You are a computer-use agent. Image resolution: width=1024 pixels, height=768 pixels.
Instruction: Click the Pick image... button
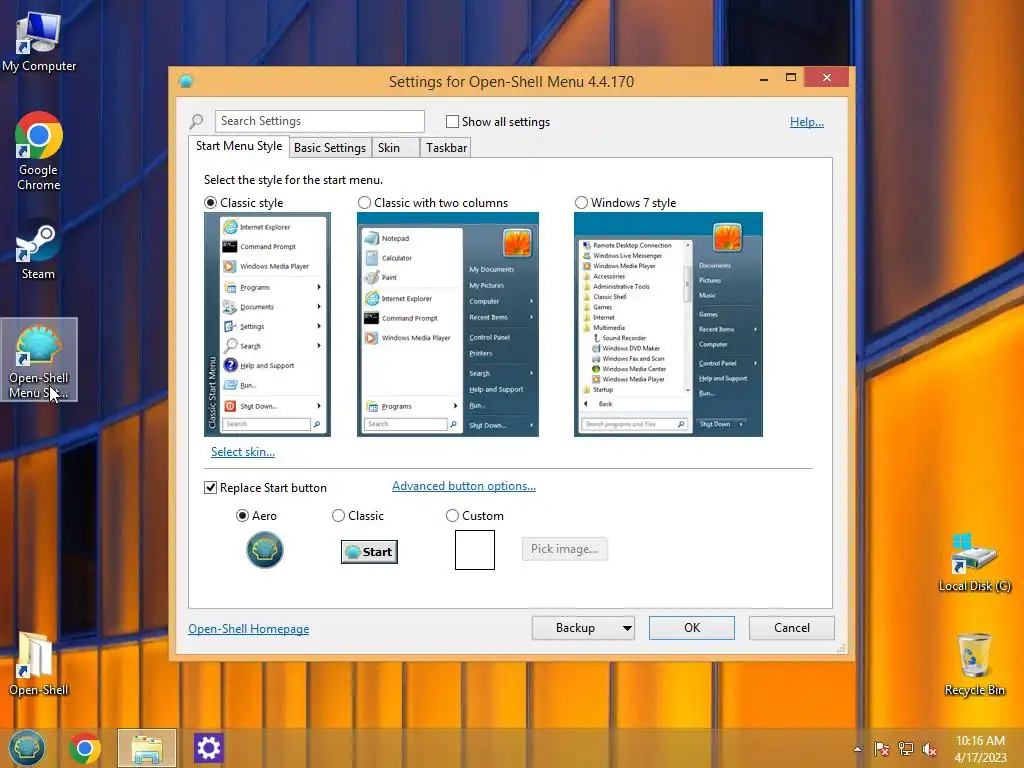pos(564,549)
